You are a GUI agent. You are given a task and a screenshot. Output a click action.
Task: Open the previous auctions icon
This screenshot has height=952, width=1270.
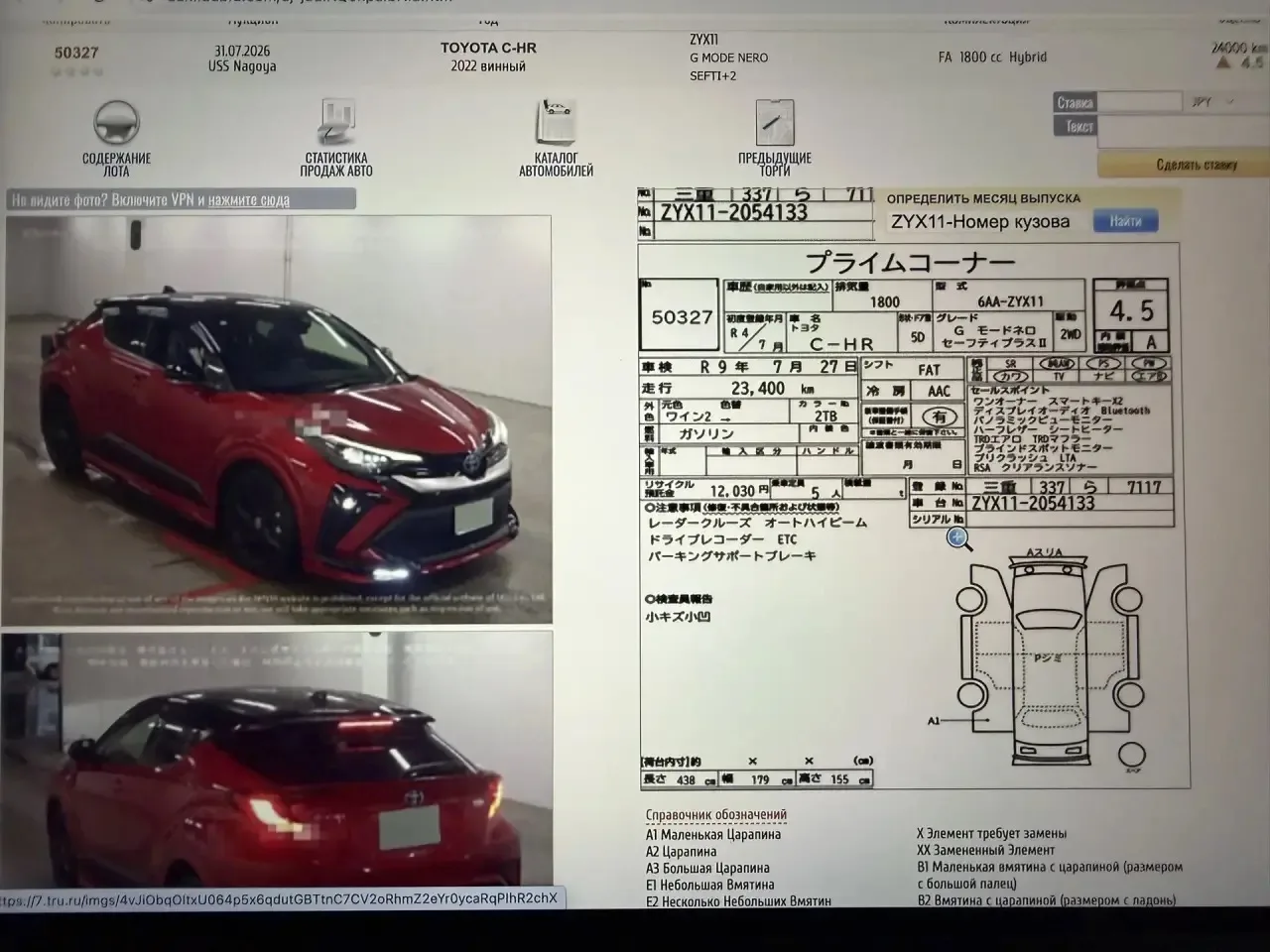(774, 124)
